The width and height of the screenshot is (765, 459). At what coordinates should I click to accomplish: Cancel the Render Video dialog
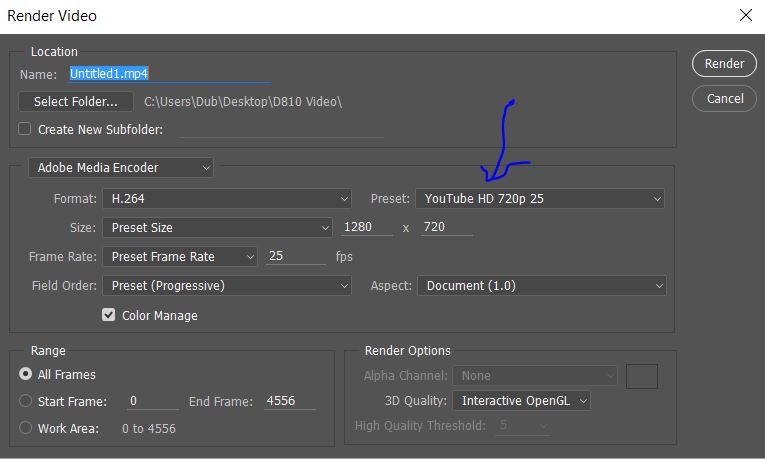point(724,99)
